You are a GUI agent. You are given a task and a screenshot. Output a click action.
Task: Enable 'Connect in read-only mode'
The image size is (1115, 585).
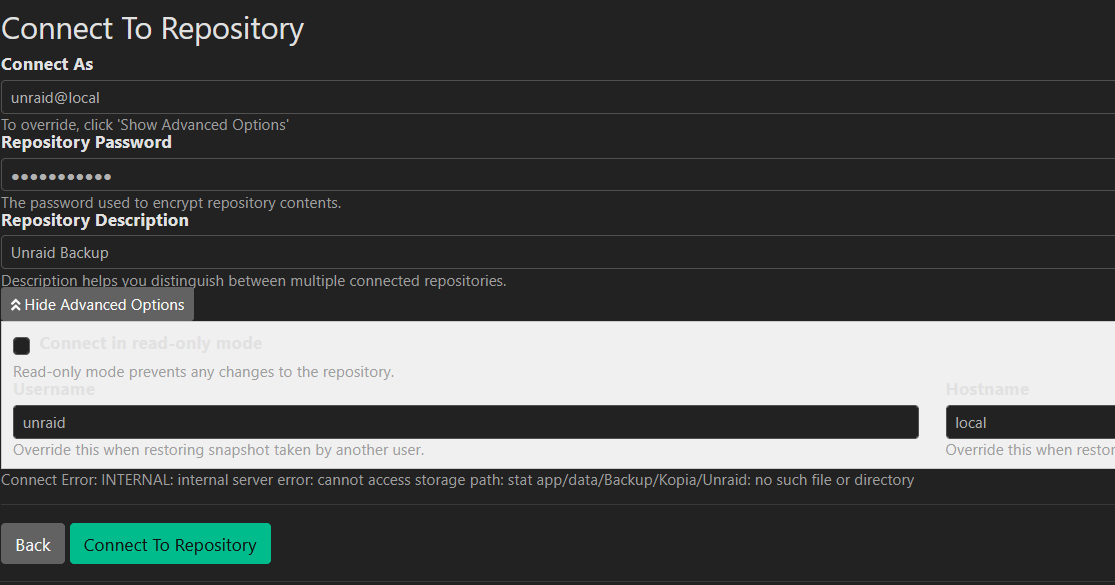pyautogui.click(x=21, y=345)
